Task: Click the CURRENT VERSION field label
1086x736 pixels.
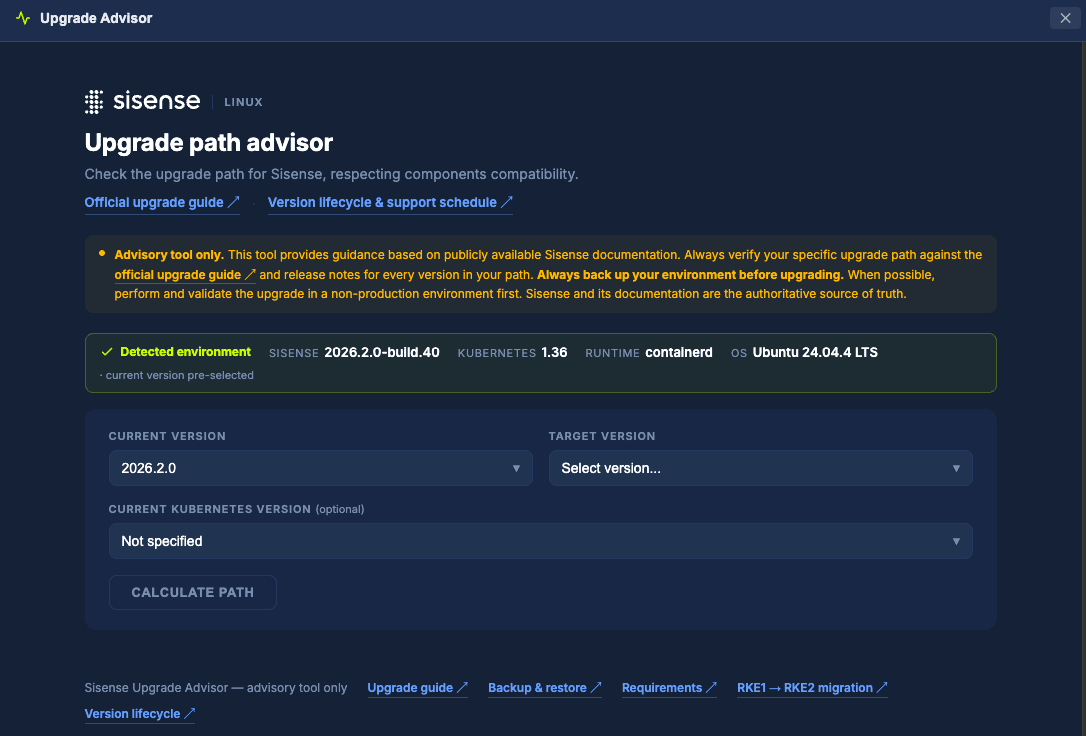Action: click(x=167, y=436)
